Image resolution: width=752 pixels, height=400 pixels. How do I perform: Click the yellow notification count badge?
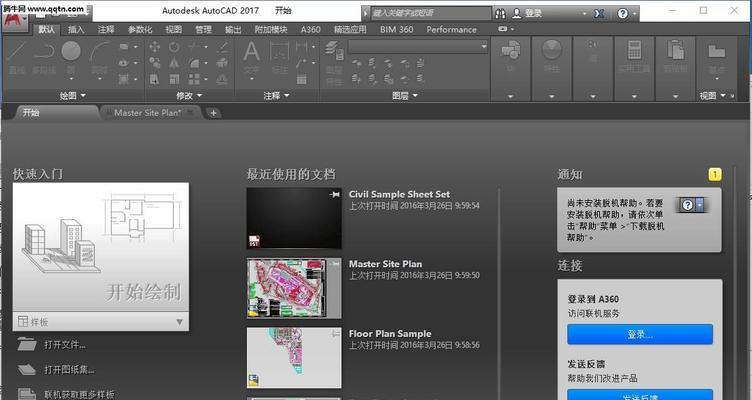pos(715,174)
